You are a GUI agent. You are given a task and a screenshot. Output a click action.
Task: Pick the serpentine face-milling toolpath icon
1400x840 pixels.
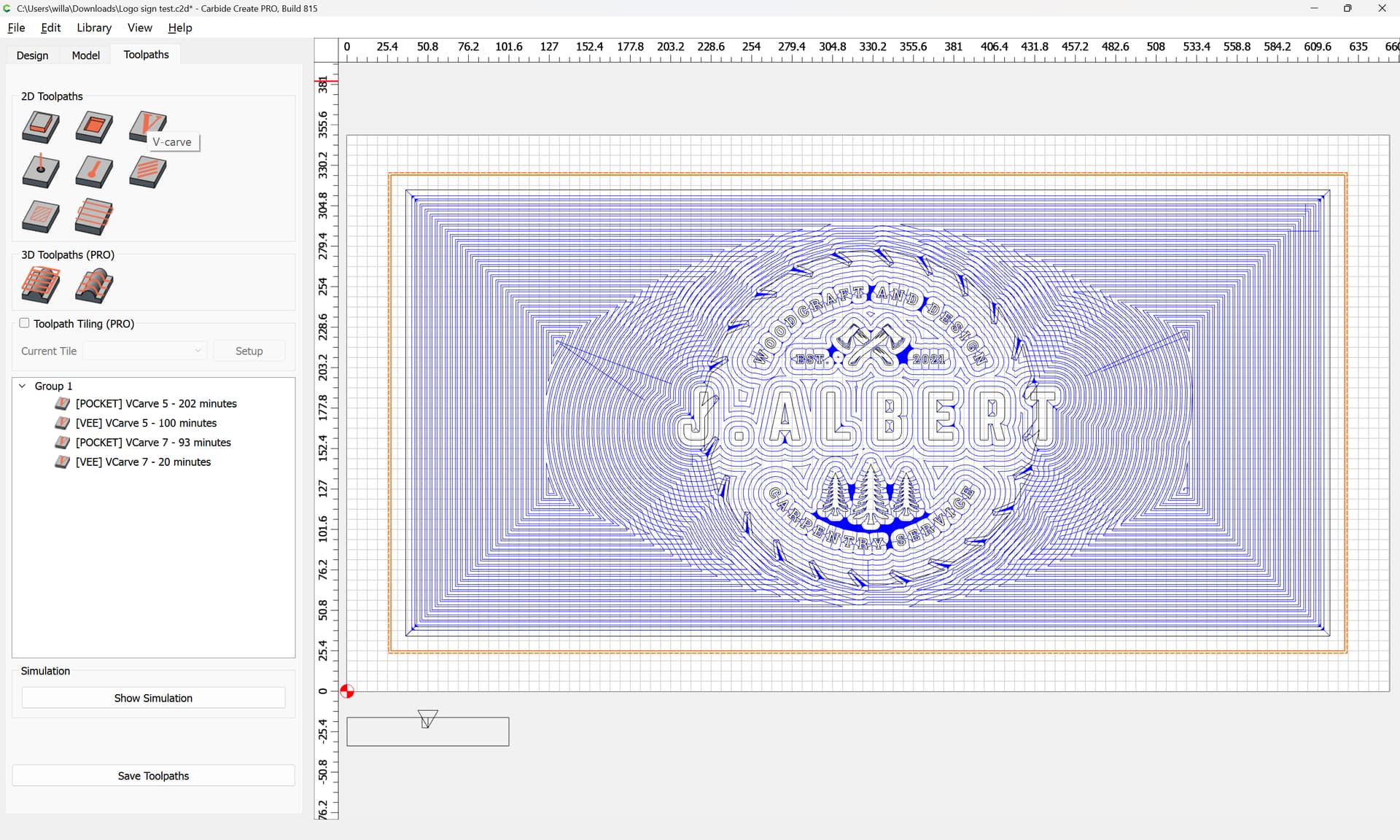(94, 217)
